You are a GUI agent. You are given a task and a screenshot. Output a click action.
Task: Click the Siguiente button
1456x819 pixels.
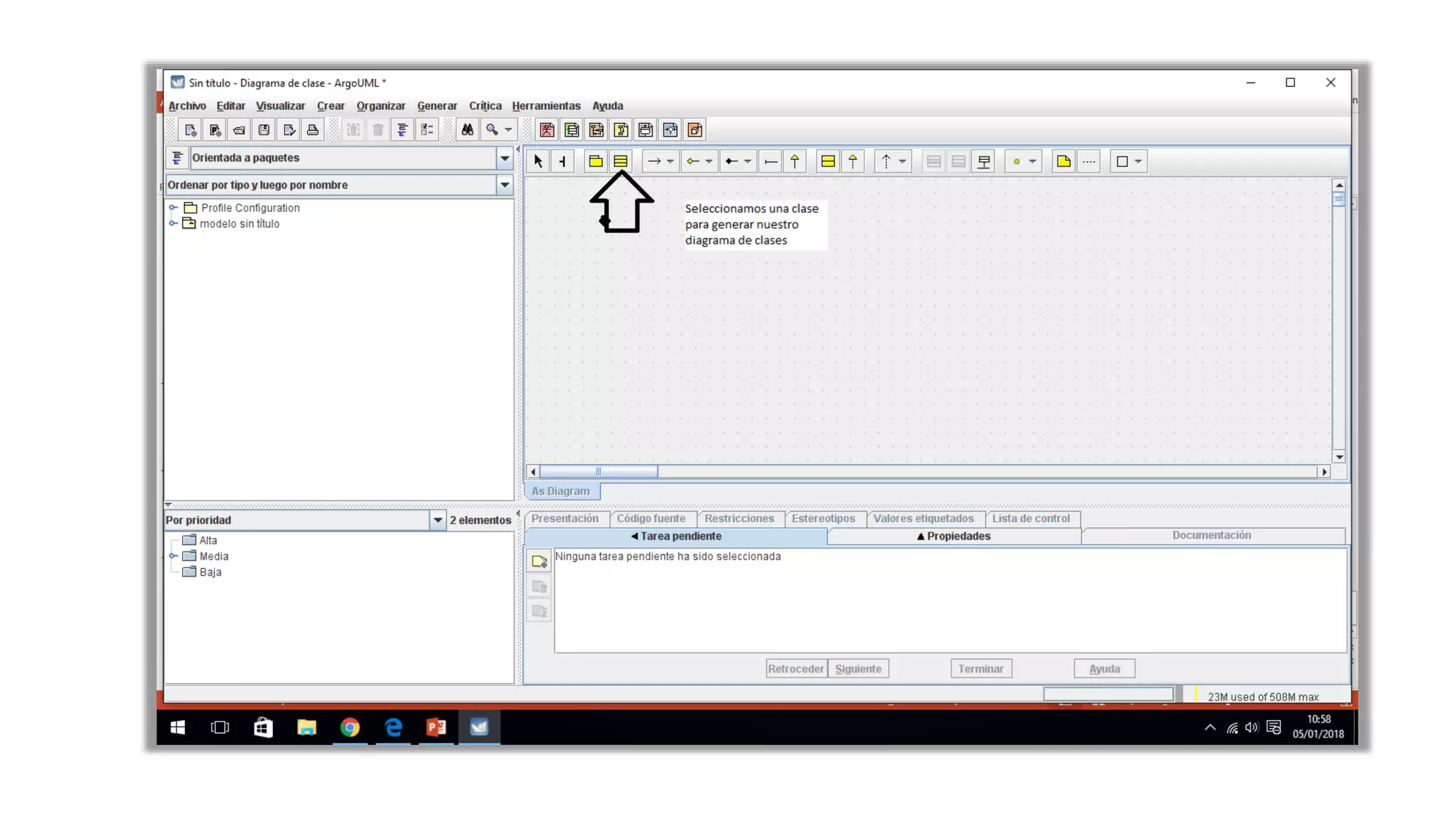tap(858, 669)
